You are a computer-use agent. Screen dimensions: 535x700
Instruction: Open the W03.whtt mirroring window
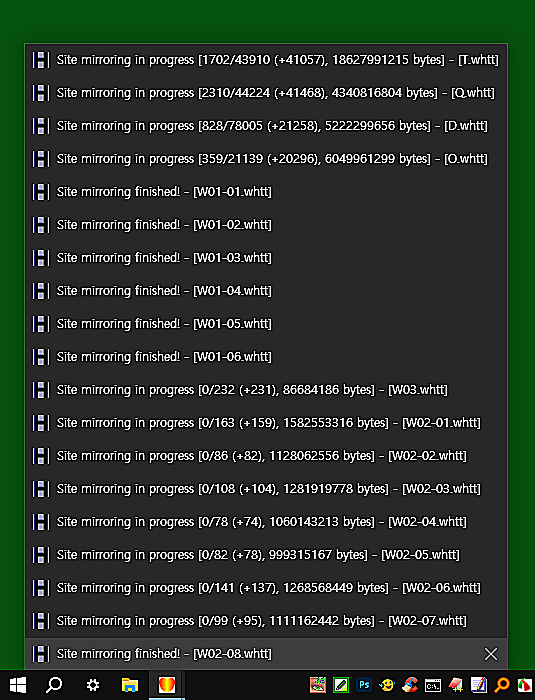pyautogui.click(x=266, y=390)
